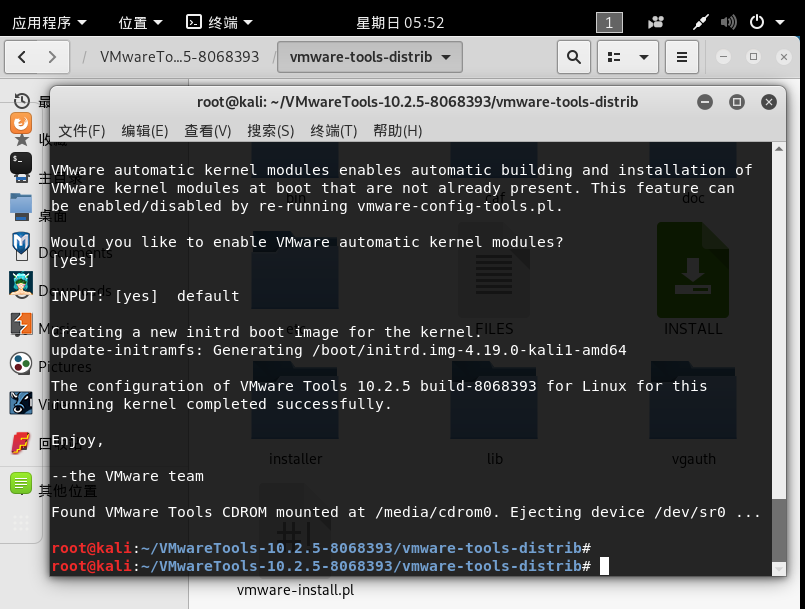Screen dimensions: 805x609
Task: Click the wired network icon in top bar
Action: 700,22
